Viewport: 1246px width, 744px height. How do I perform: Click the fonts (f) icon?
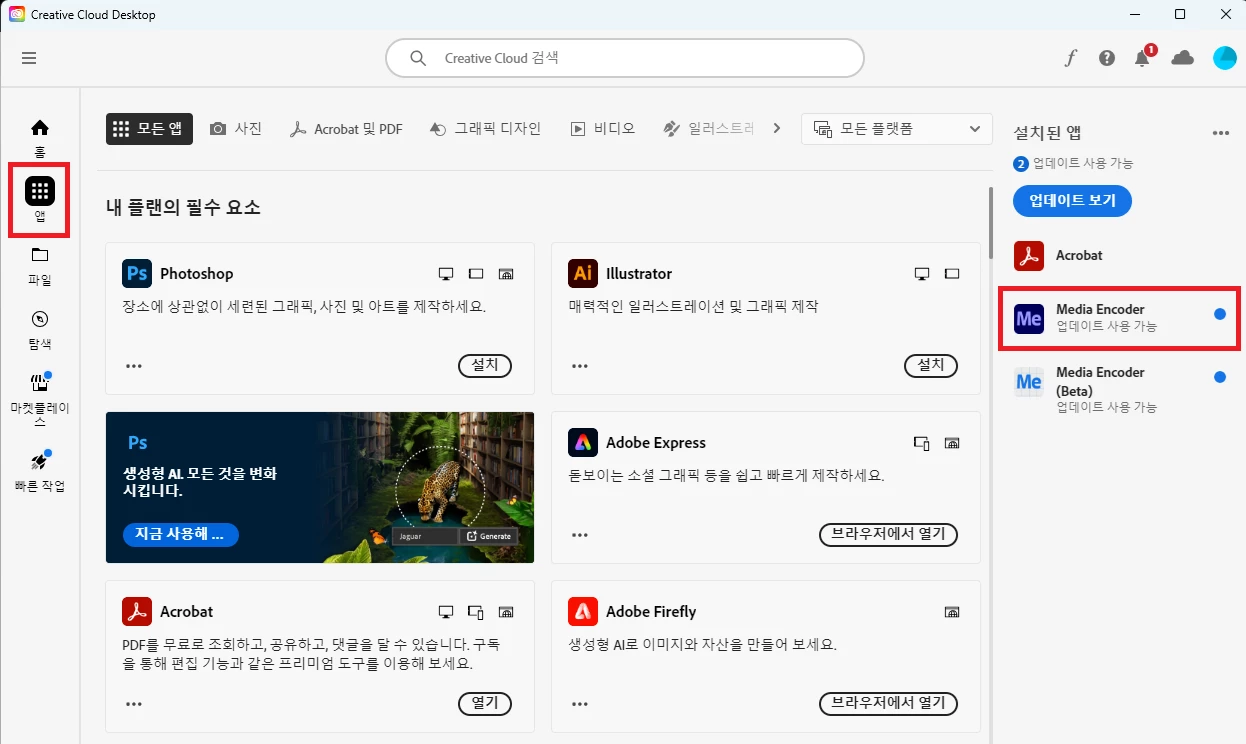point(1070,58)
